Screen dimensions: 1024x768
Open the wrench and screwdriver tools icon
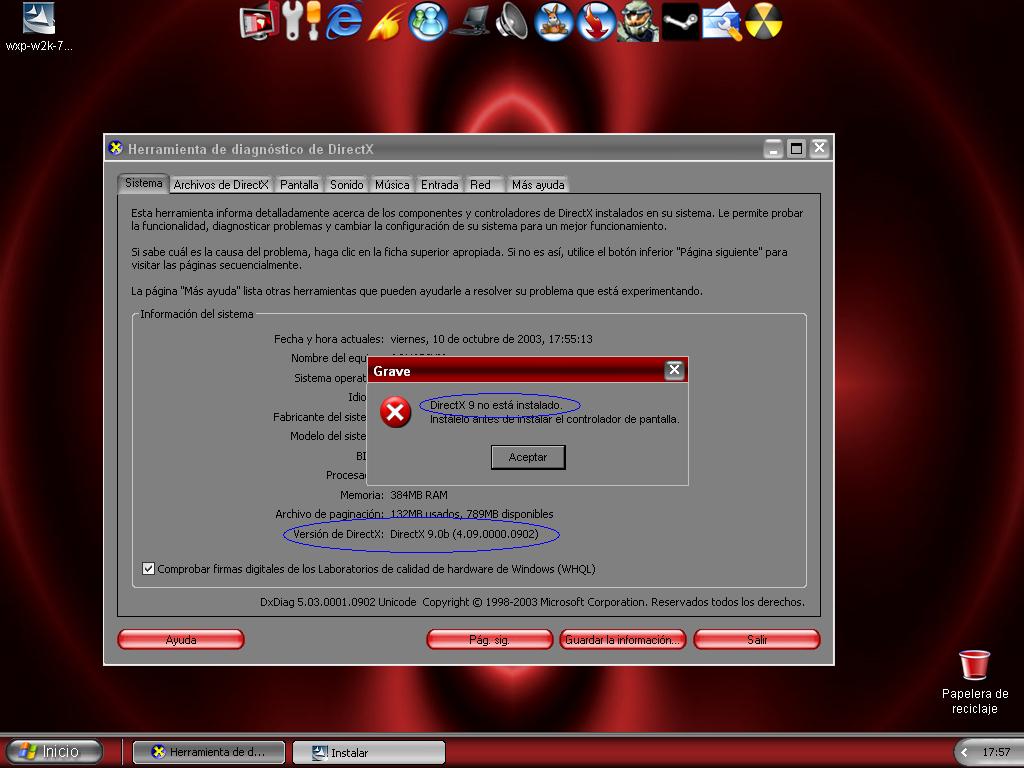(x=300, y=21)
